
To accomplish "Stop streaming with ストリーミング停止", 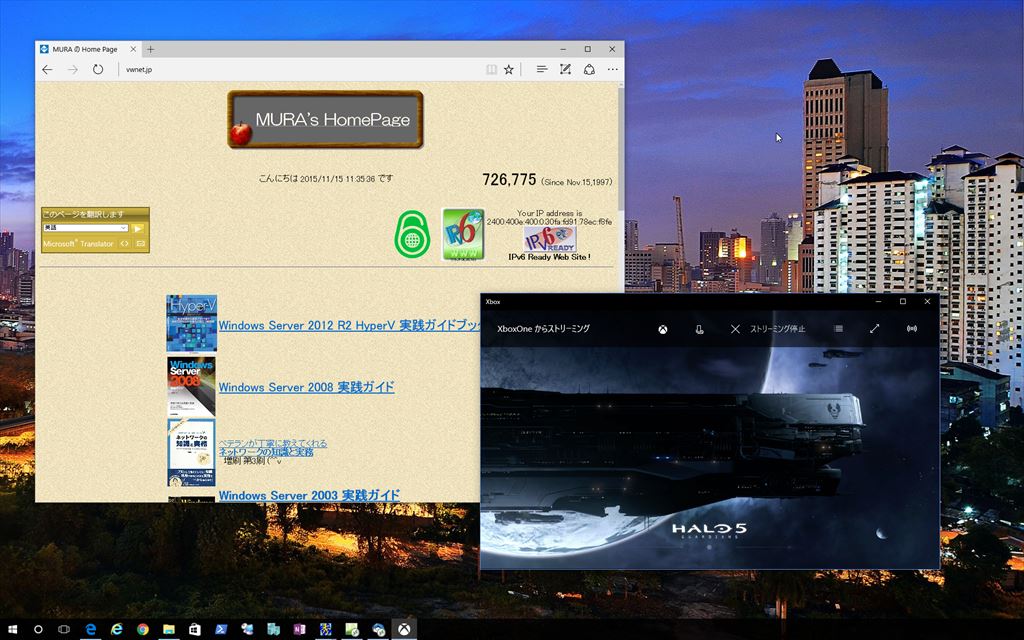I will (x=768, y=329).
